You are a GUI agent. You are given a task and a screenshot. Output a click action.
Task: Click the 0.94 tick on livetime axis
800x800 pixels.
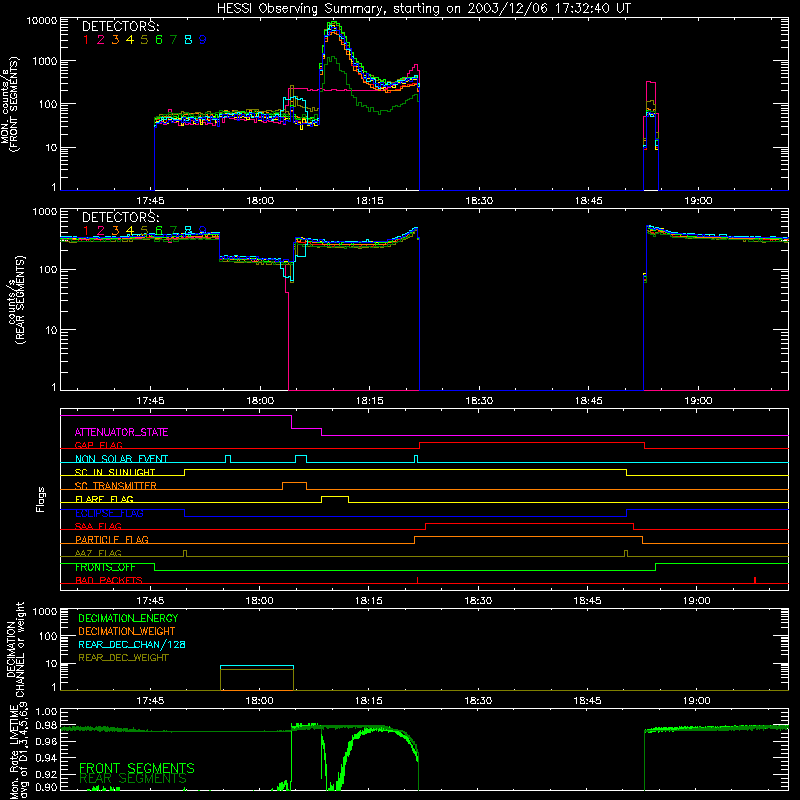[46, 758]
